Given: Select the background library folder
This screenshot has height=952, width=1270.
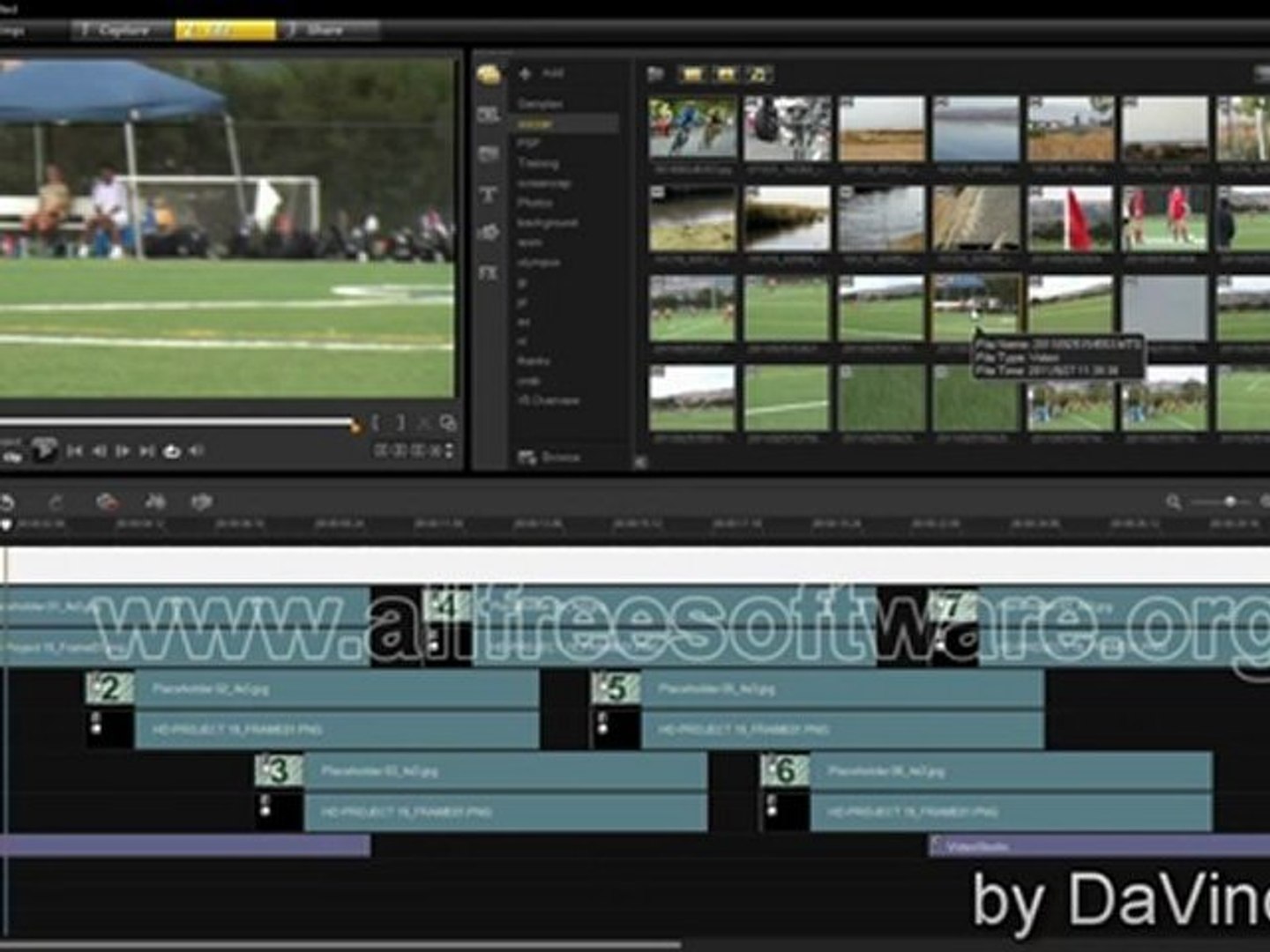Looking at the screenshot, I should point(547,222).
